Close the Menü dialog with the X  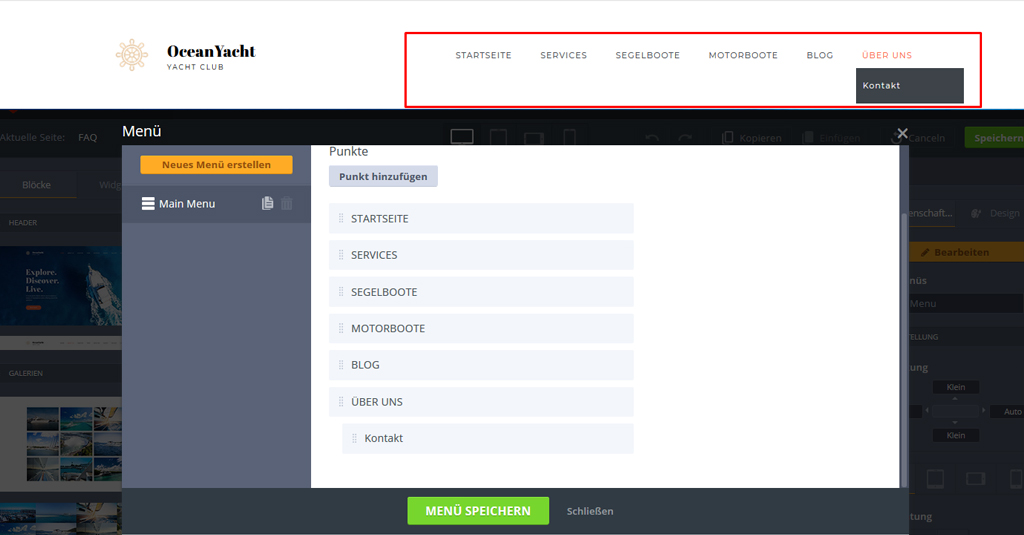(902, 133)
